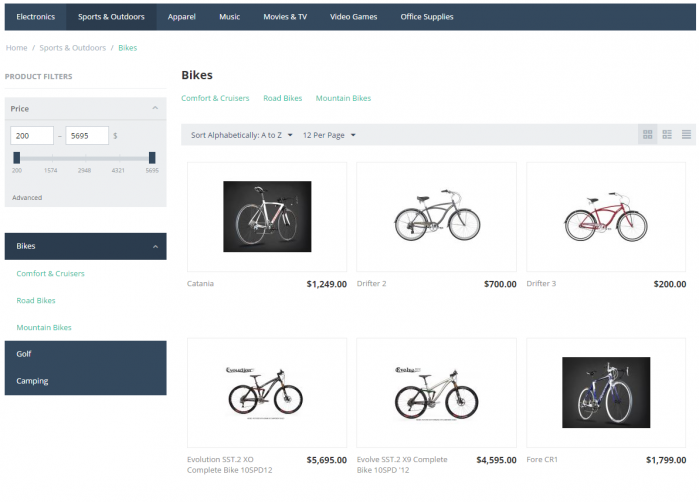Click the Drifter 3 product name
700x502 pixels.
tap(541, 284)
